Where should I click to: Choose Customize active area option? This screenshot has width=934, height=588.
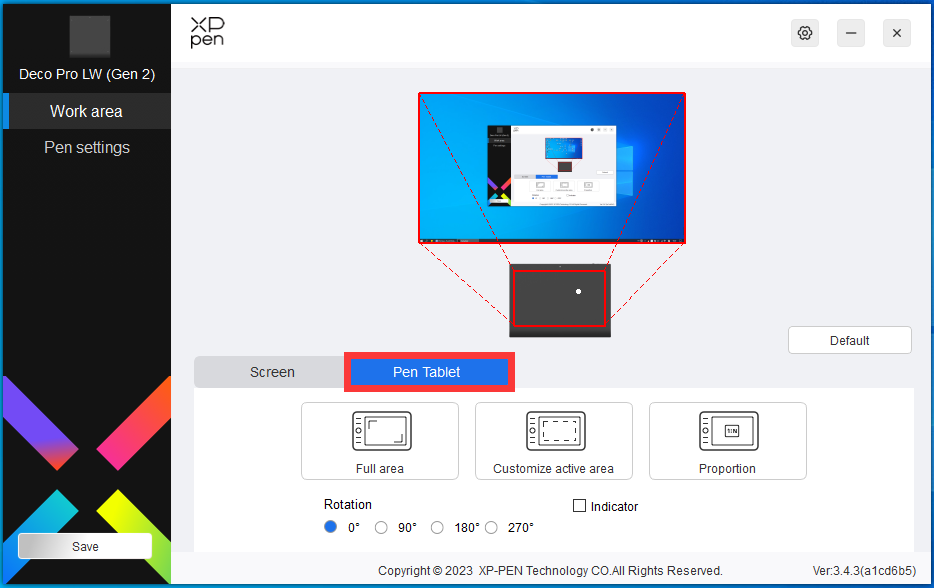pos(554,441)
